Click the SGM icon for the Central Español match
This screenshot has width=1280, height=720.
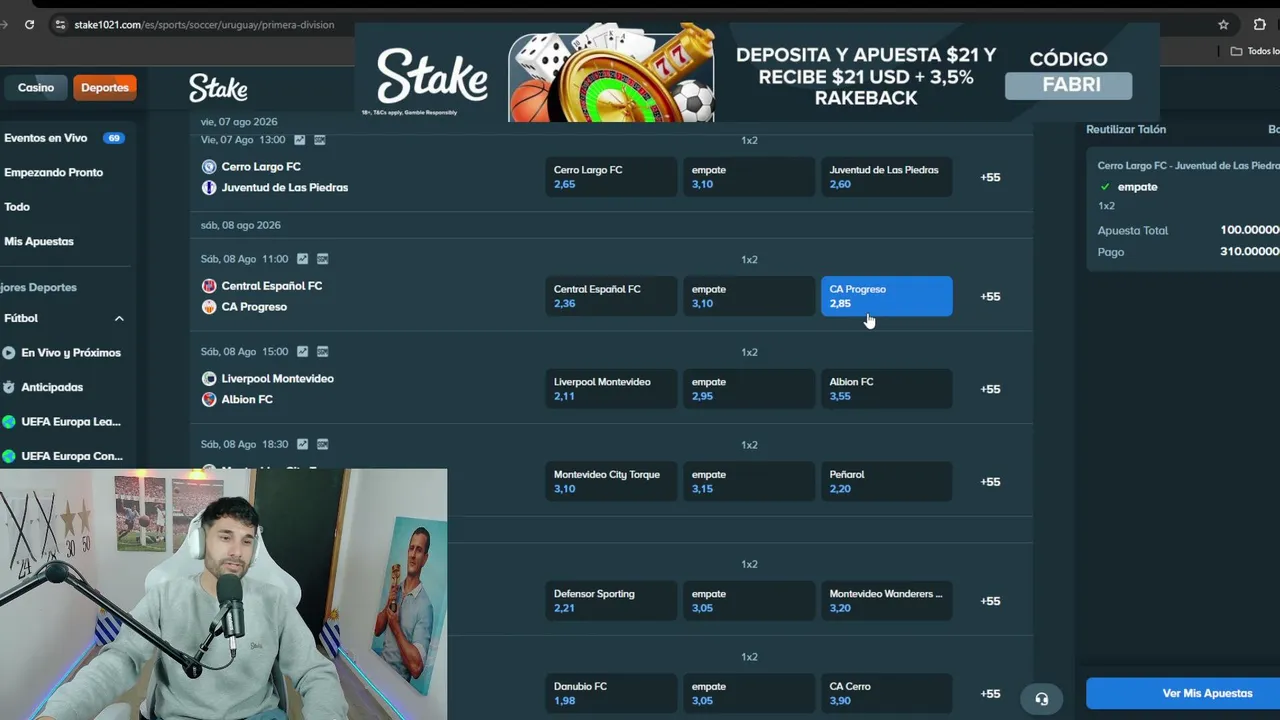coord(323,259)
